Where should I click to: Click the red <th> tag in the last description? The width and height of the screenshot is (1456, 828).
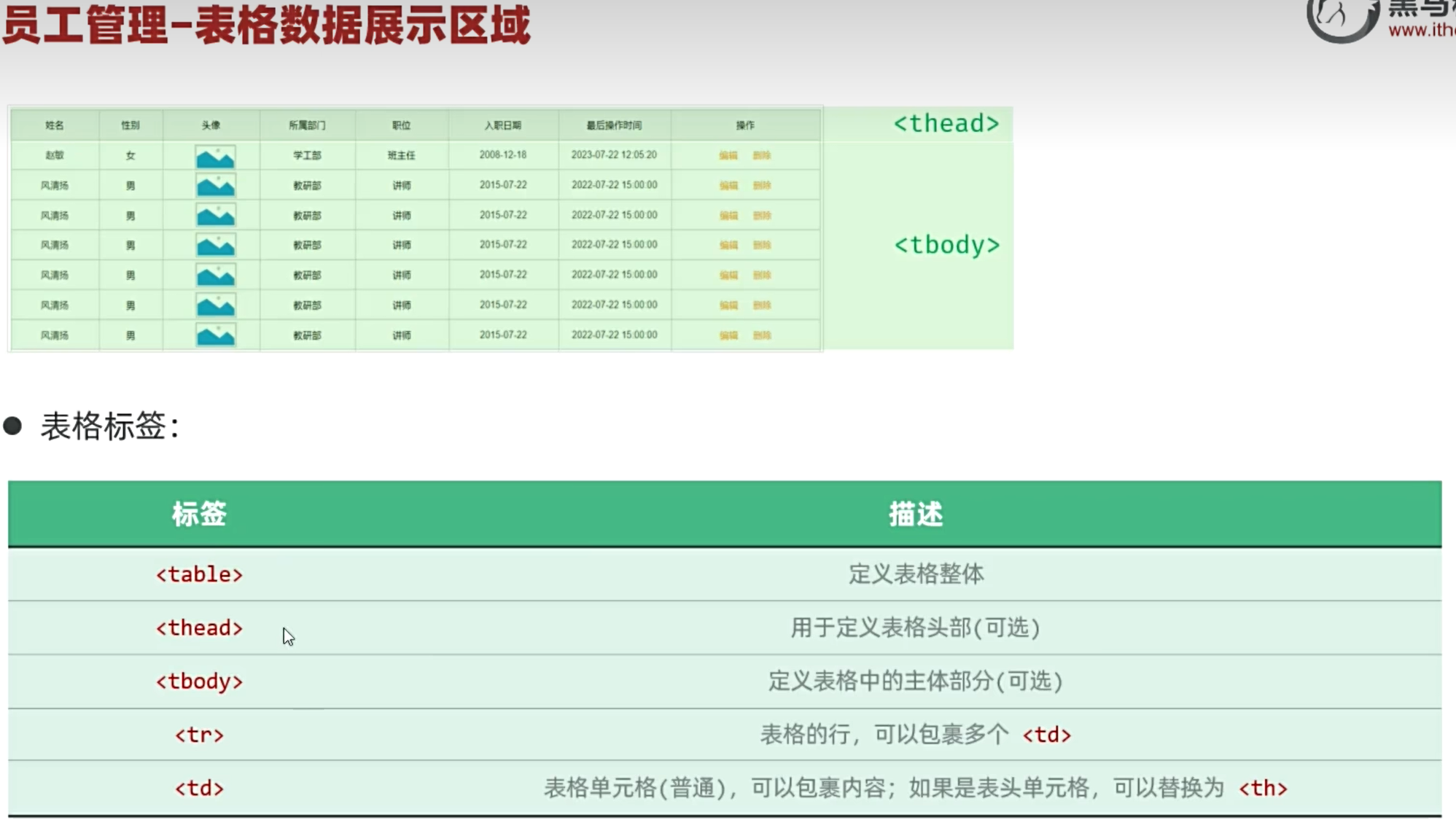click(1262, 788)
